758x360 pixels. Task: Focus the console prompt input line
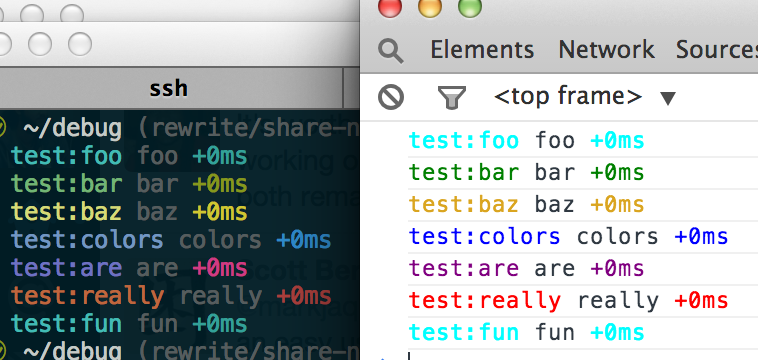(583, 356)
